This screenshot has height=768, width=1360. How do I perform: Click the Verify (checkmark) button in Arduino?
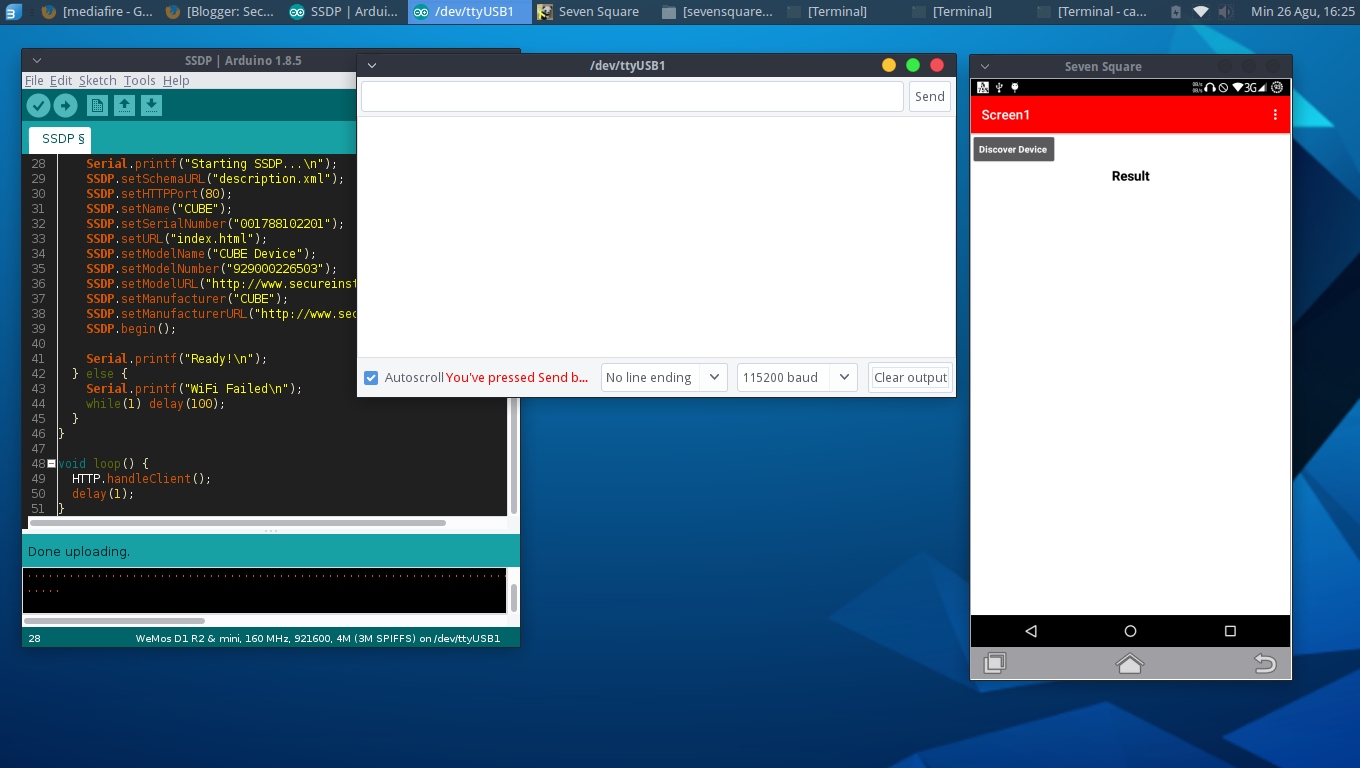point(37,104)
